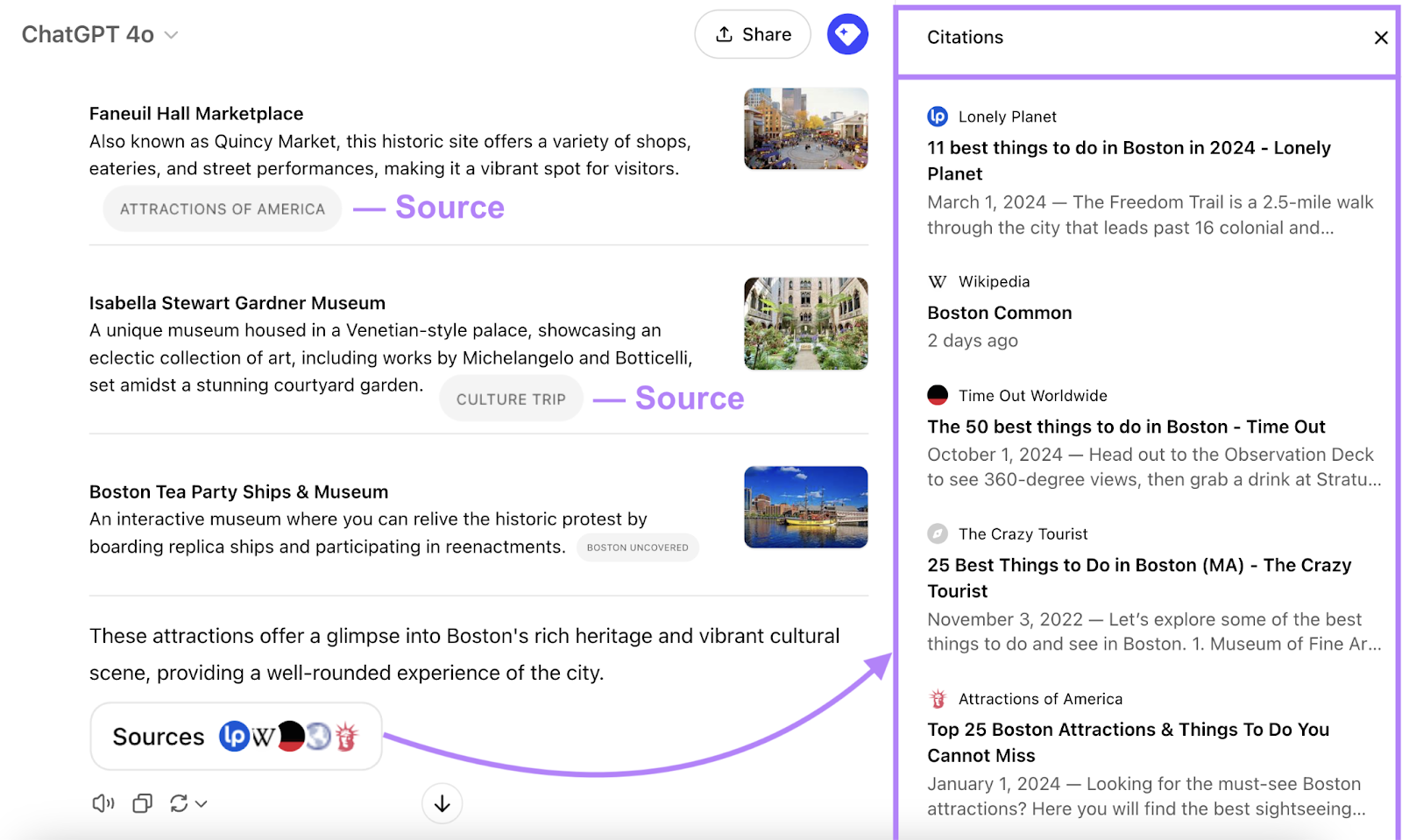Click the Wikipedia favicon in Sources
Viewport: 1402px width, 840px height.
263,737
